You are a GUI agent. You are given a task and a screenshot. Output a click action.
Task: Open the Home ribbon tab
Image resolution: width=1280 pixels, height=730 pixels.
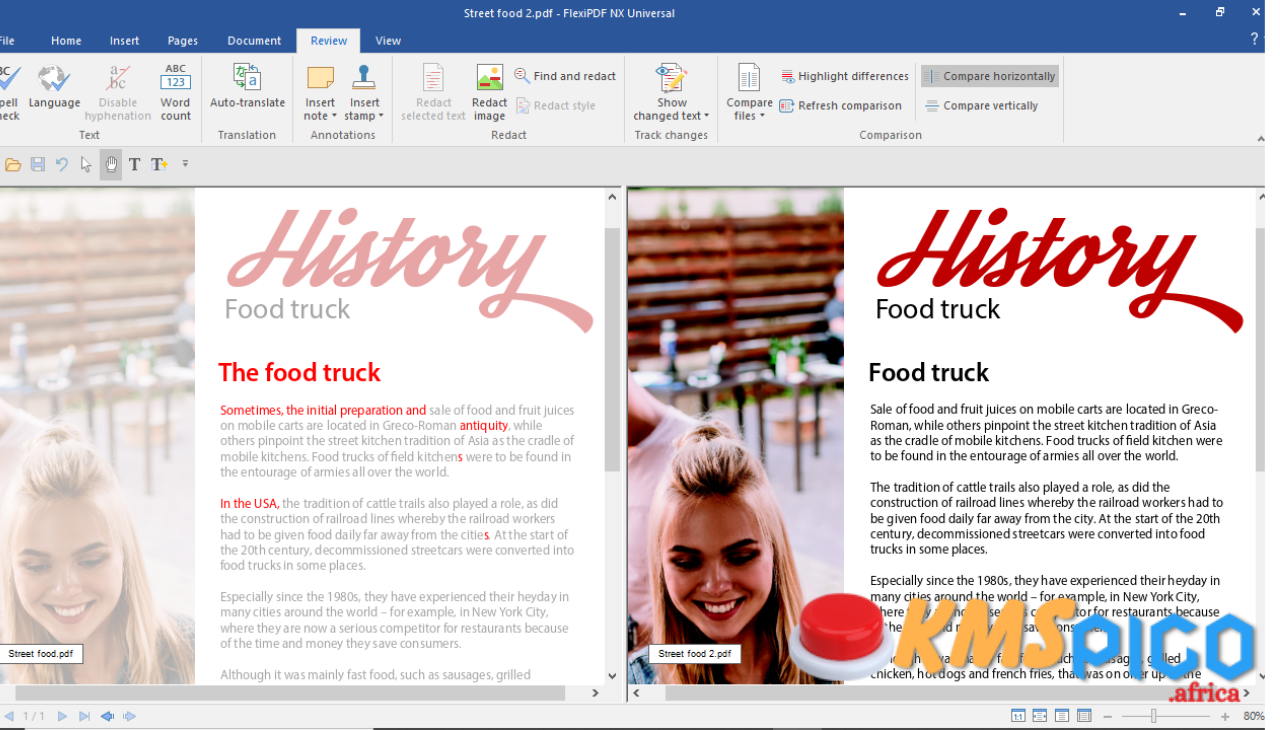pos(66,41)
